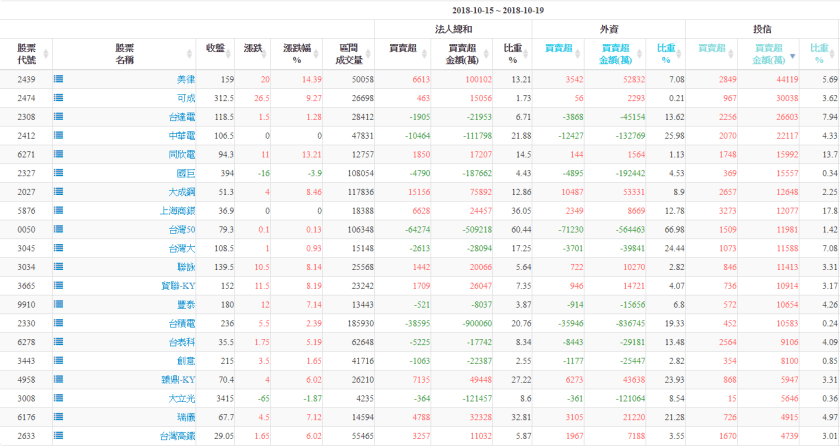
Task: Open the list icon for 台灣高鐵
Action: pos(59,436)
